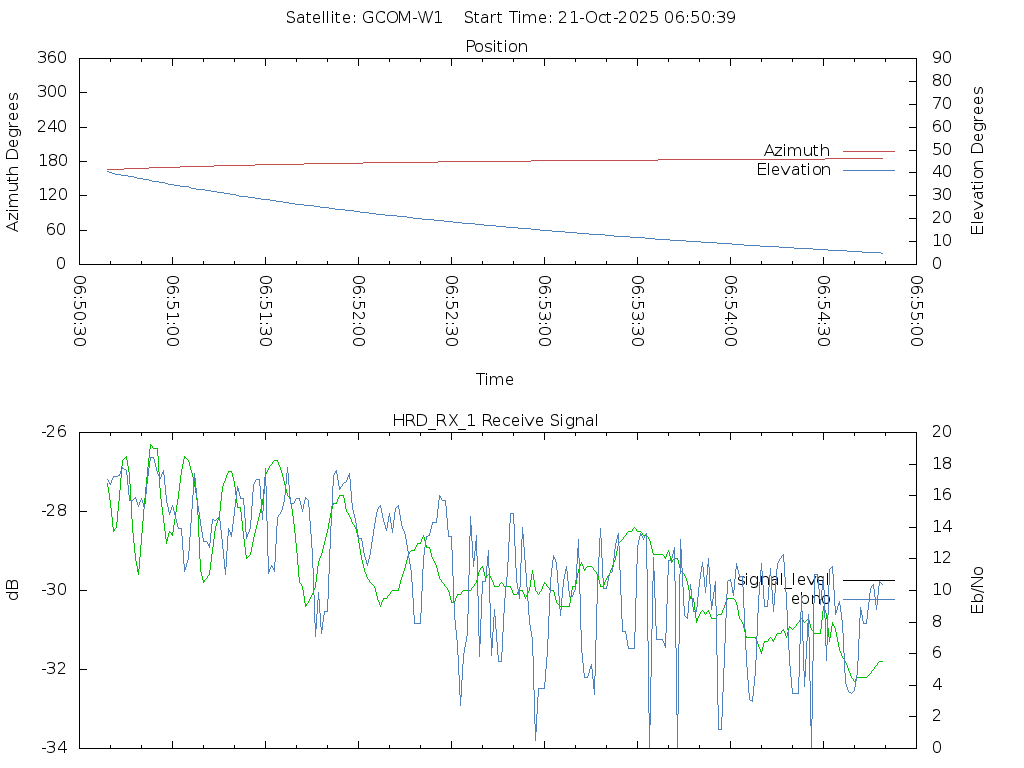Click the Azimuth Degrees axis label
The image size is (1024, 768).
point(13,161)
